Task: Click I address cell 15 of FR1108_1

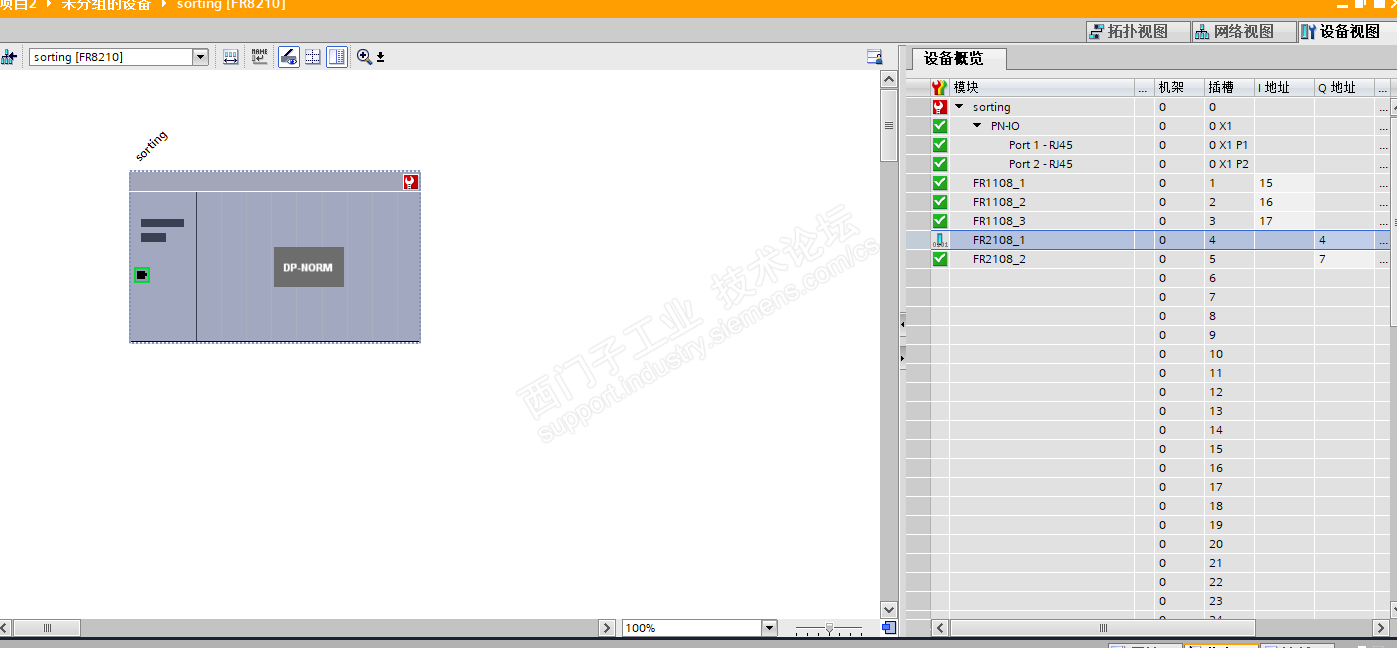Action: pyautogui.click(x=1284, y=183)
